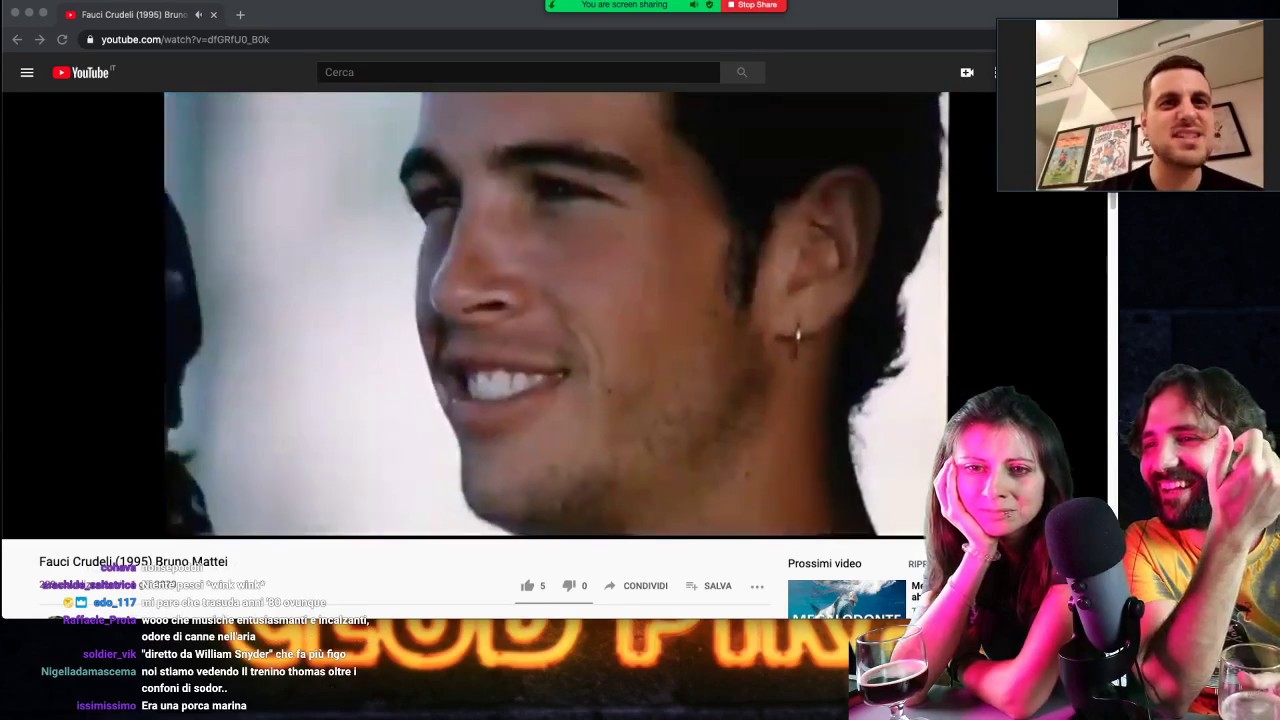Reload the YouTube page
The width and height of the screenshot is (1280, 720).
62,39
